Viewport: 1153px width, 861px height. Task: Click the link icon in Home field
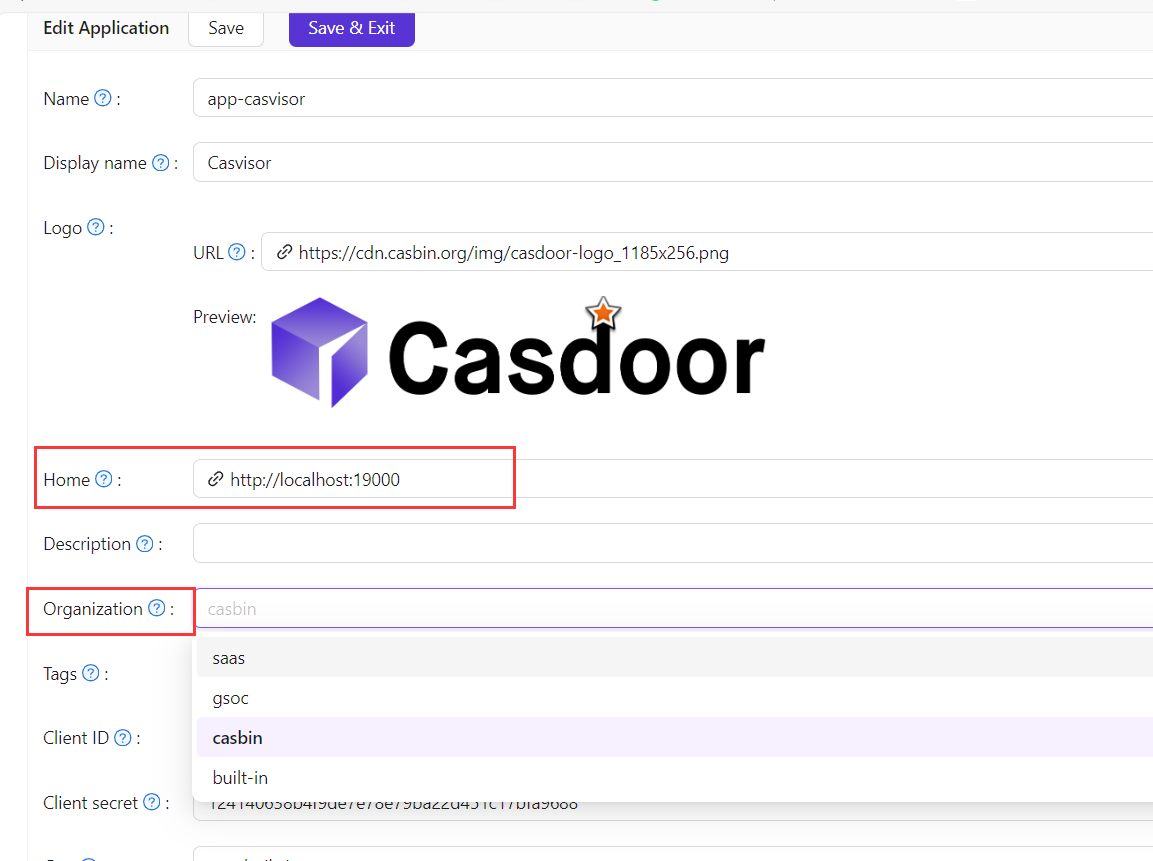pyautogui.click(x=215, y=480)
